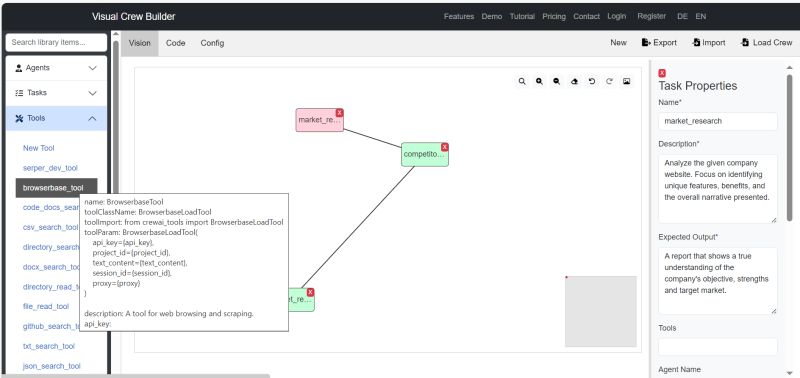Collapse the Tools section chevron

coord(92,118)
